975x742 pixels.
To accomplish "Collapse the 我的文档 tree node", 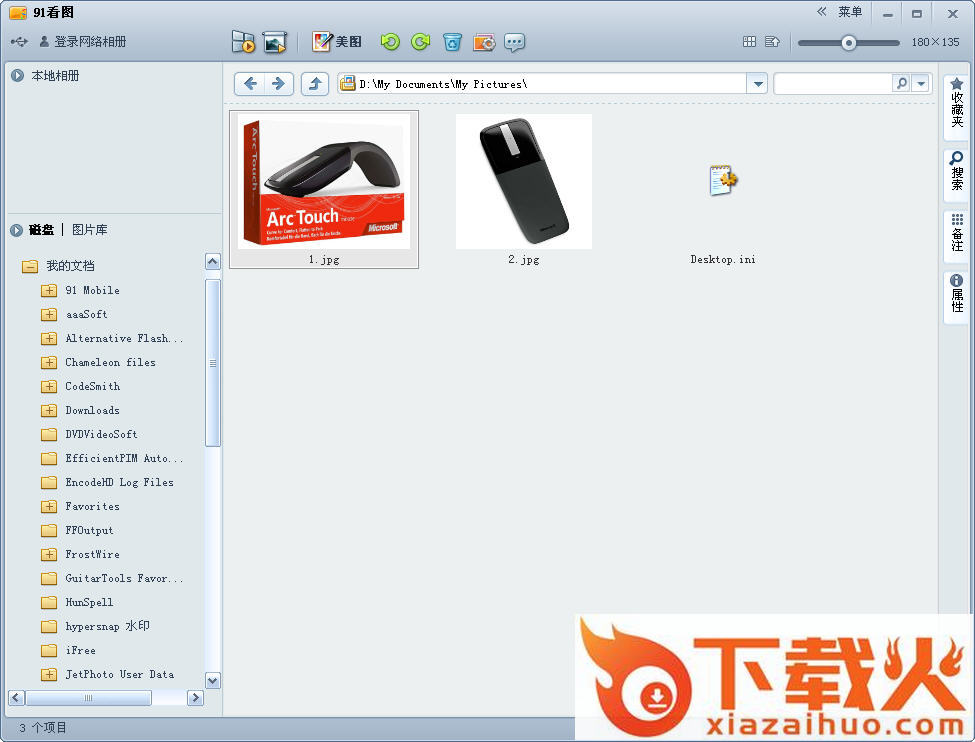I will (x=29, y=266).
